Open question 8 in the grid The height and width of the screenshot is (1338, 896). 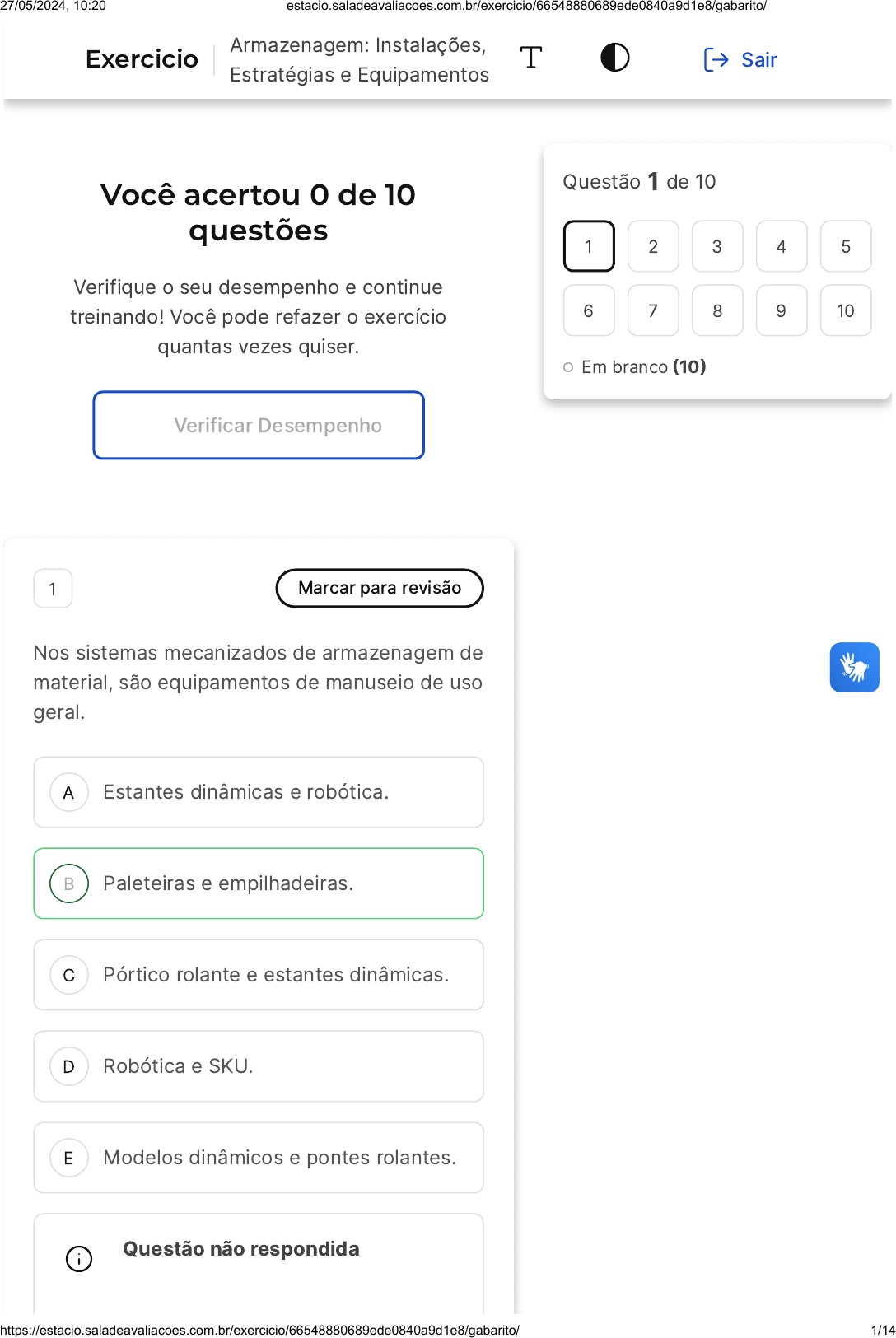point(717,310)
